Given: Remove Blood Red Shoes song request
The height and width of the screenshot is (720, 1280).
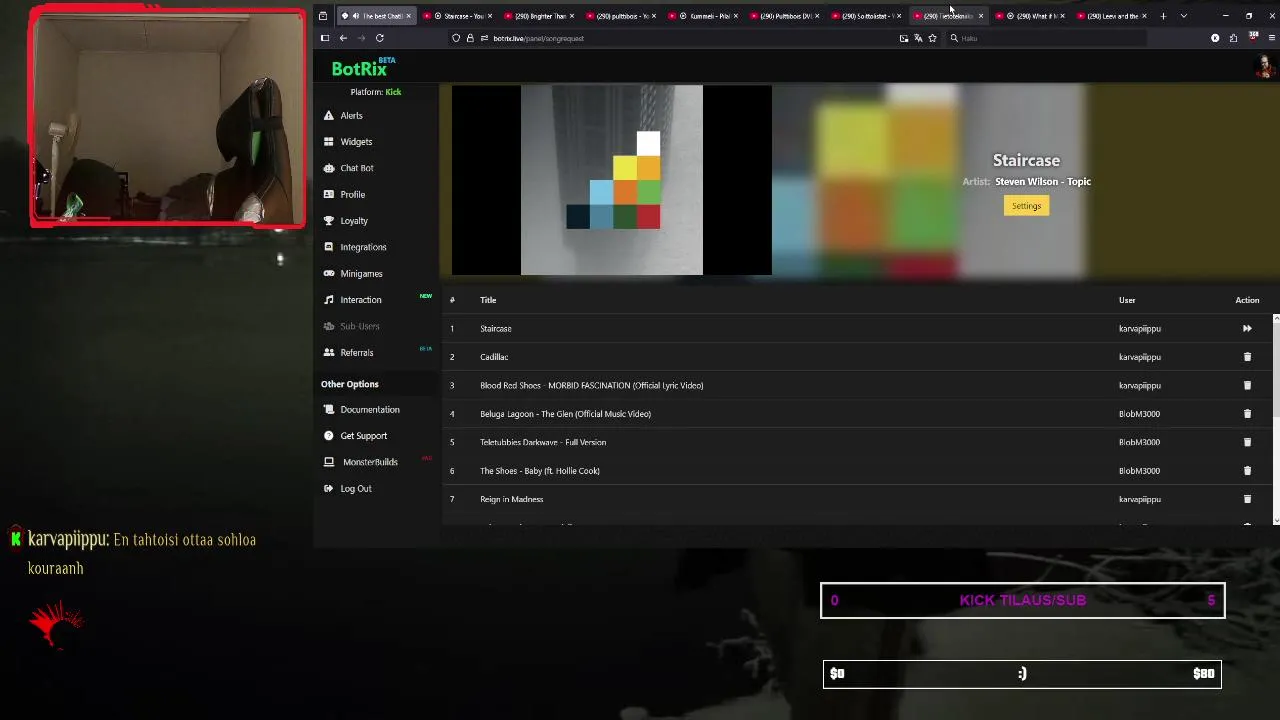Looking at the screenshot, I should pos(1247,385).
